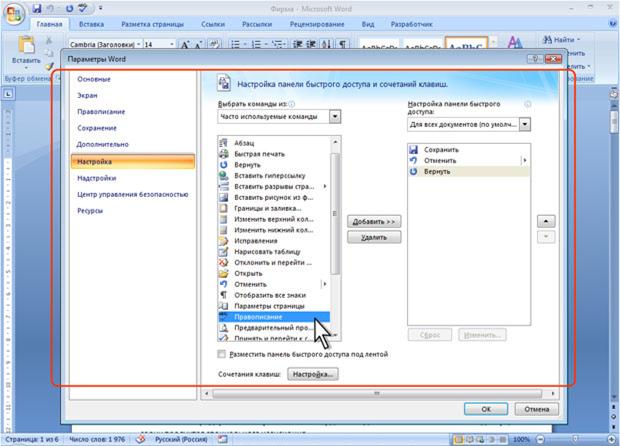Click the dialog help question mark button
620x446 pixels.
tap(535, 59)
